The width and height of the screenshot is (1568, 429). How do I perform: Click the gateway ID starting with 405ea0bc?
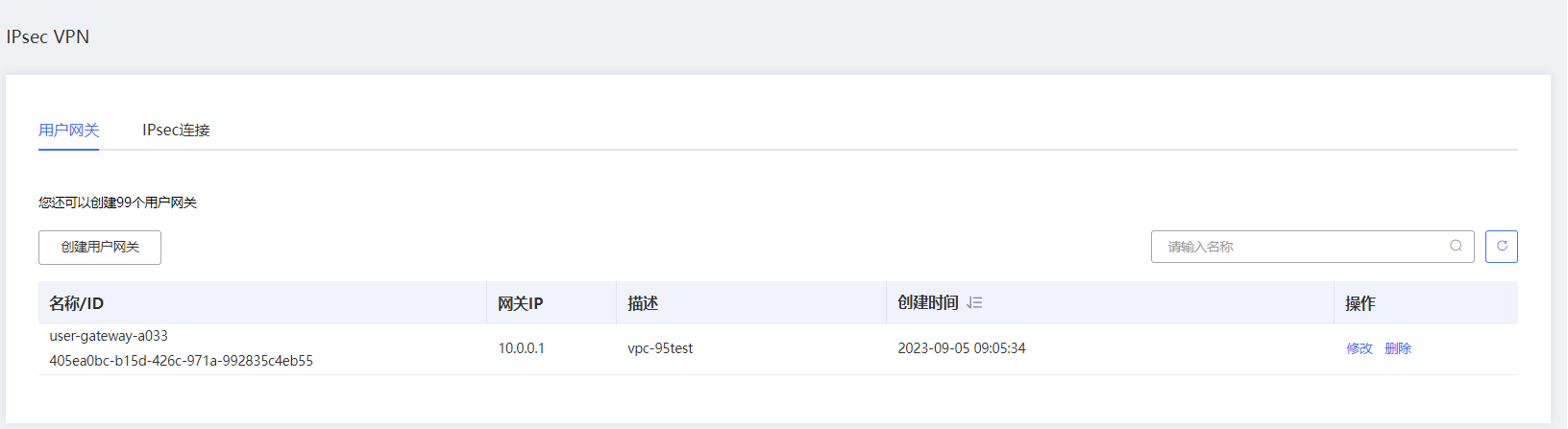[181, 361]
